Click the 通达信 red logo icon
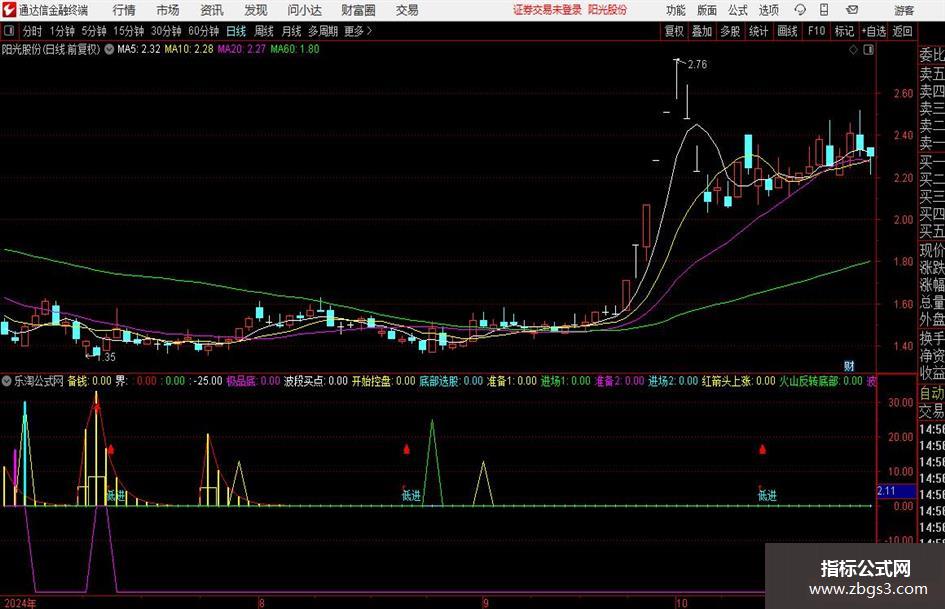This screenshot has height=609, width=945. pos(9,10)
